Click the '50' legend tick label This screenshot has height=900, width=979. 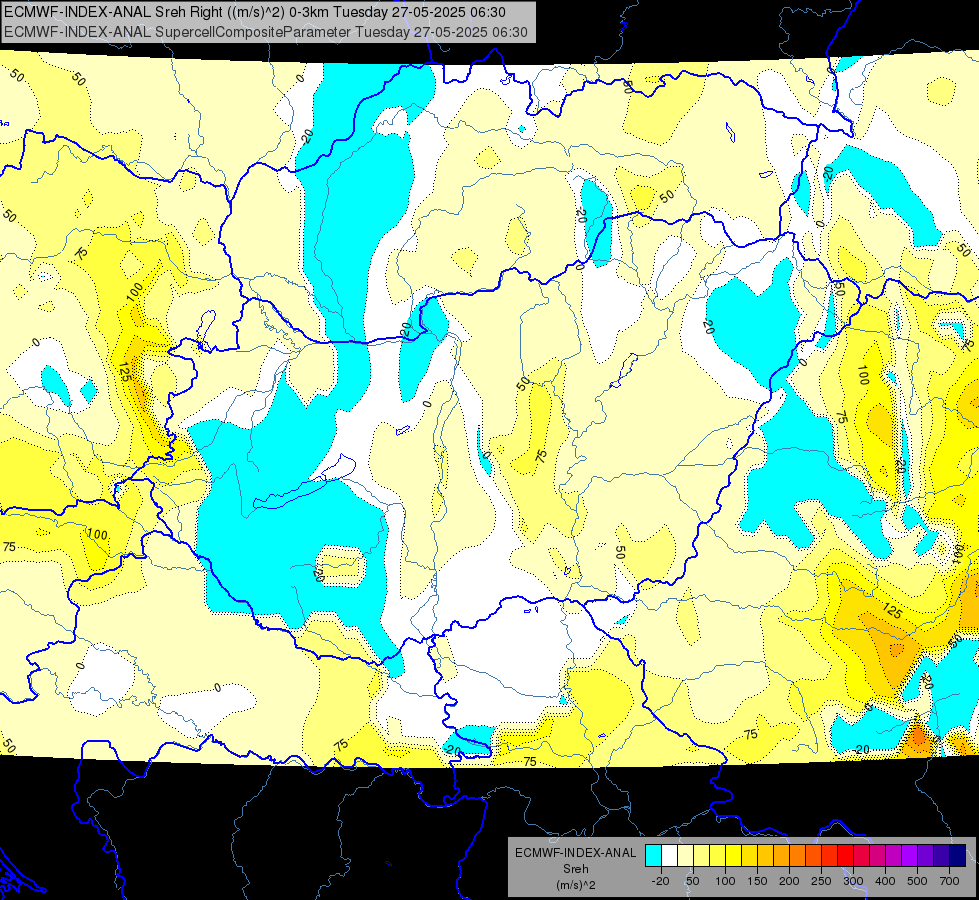pos(692,881)
